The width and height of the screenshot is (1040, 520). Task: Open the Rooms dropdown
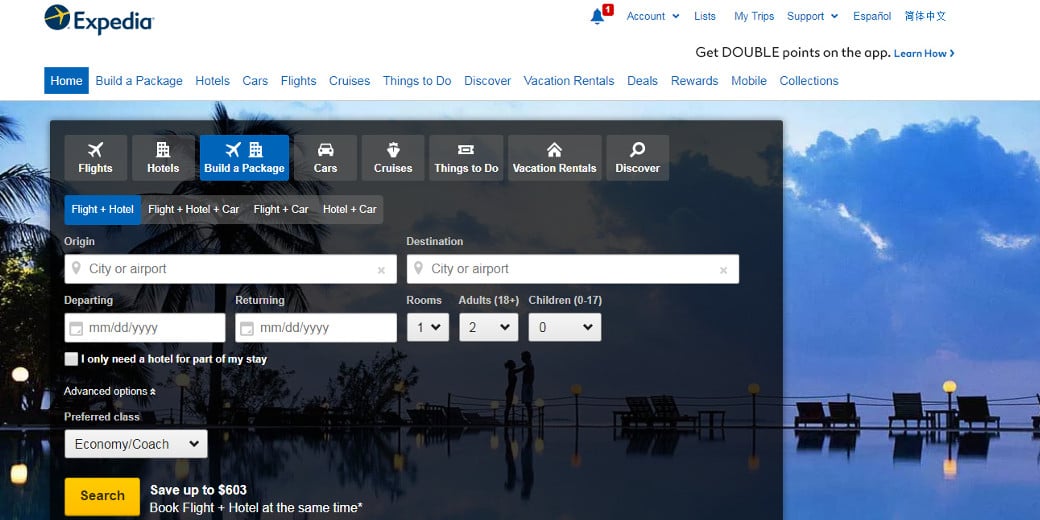coord(427,327)
